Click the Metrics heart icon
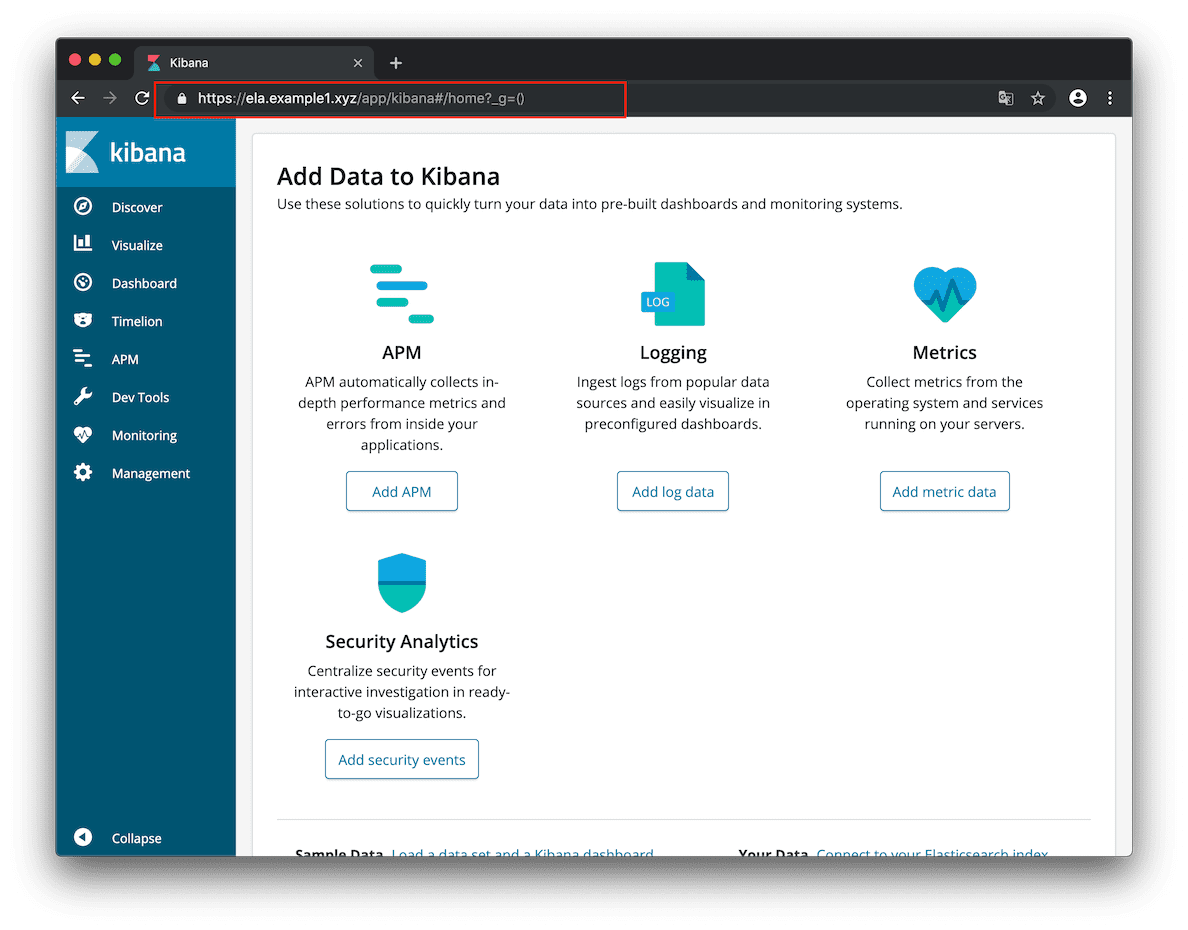 click(944, 294)
